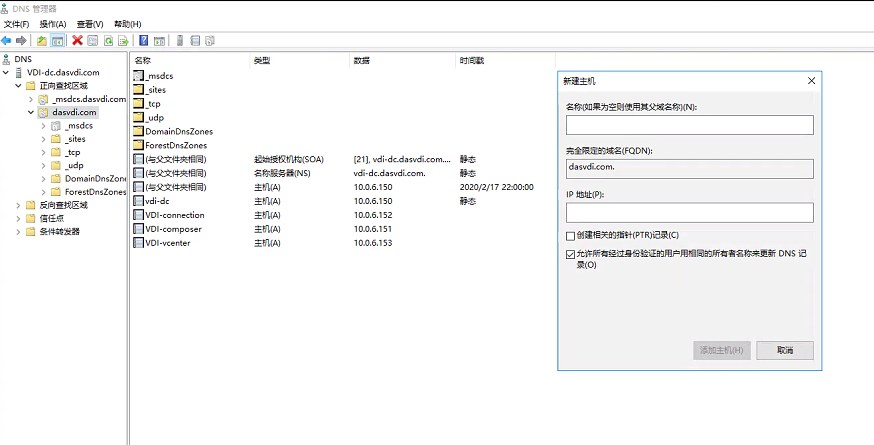Select the 正向查找区域 folder in tree
The height and width of the screenshot is (445, 874).
(x=64, y=86)
